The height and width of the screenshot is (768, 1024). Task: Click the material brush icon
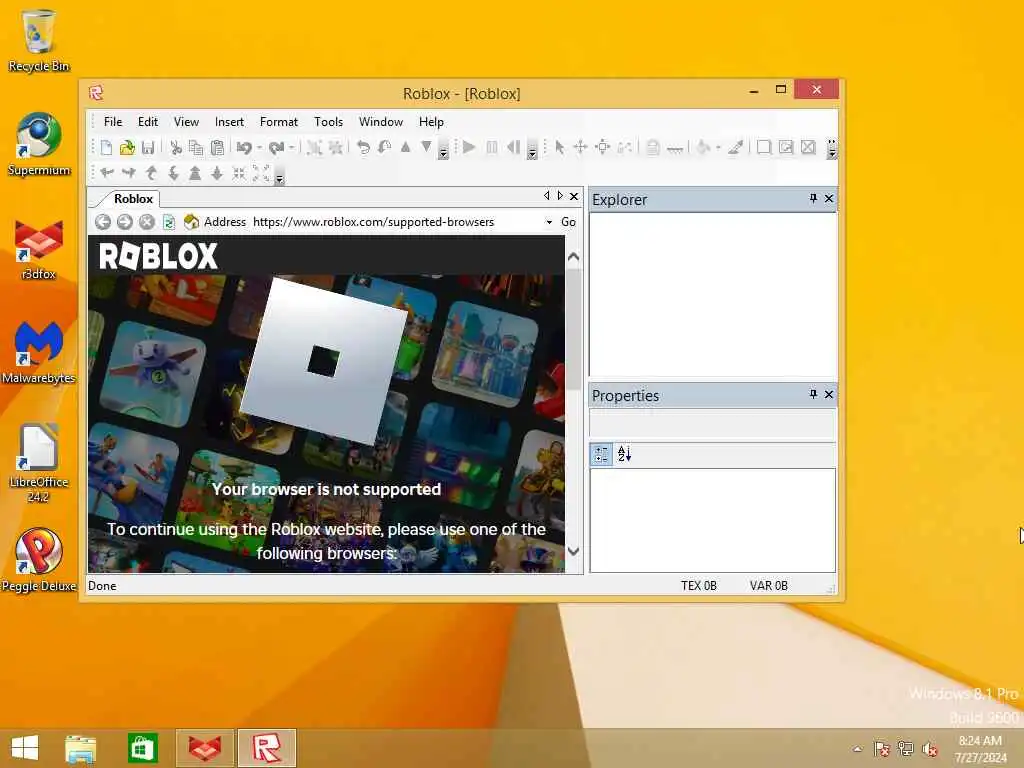click(x=735, y=147)
